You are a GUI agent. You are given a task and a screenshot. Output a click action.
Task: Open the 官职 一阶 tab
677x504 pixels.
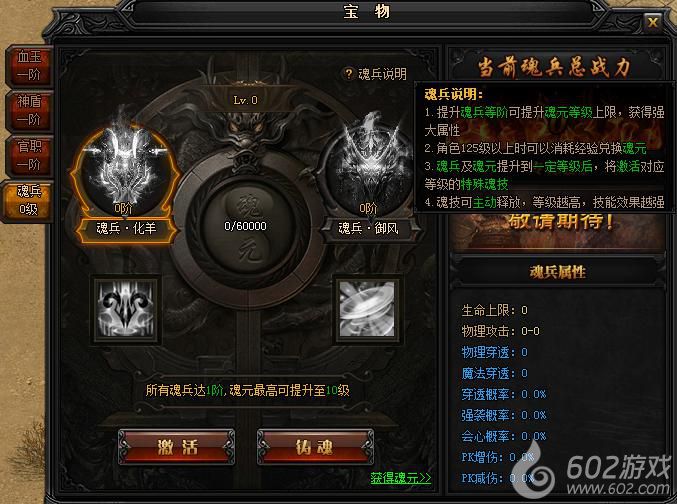(29, 155)
